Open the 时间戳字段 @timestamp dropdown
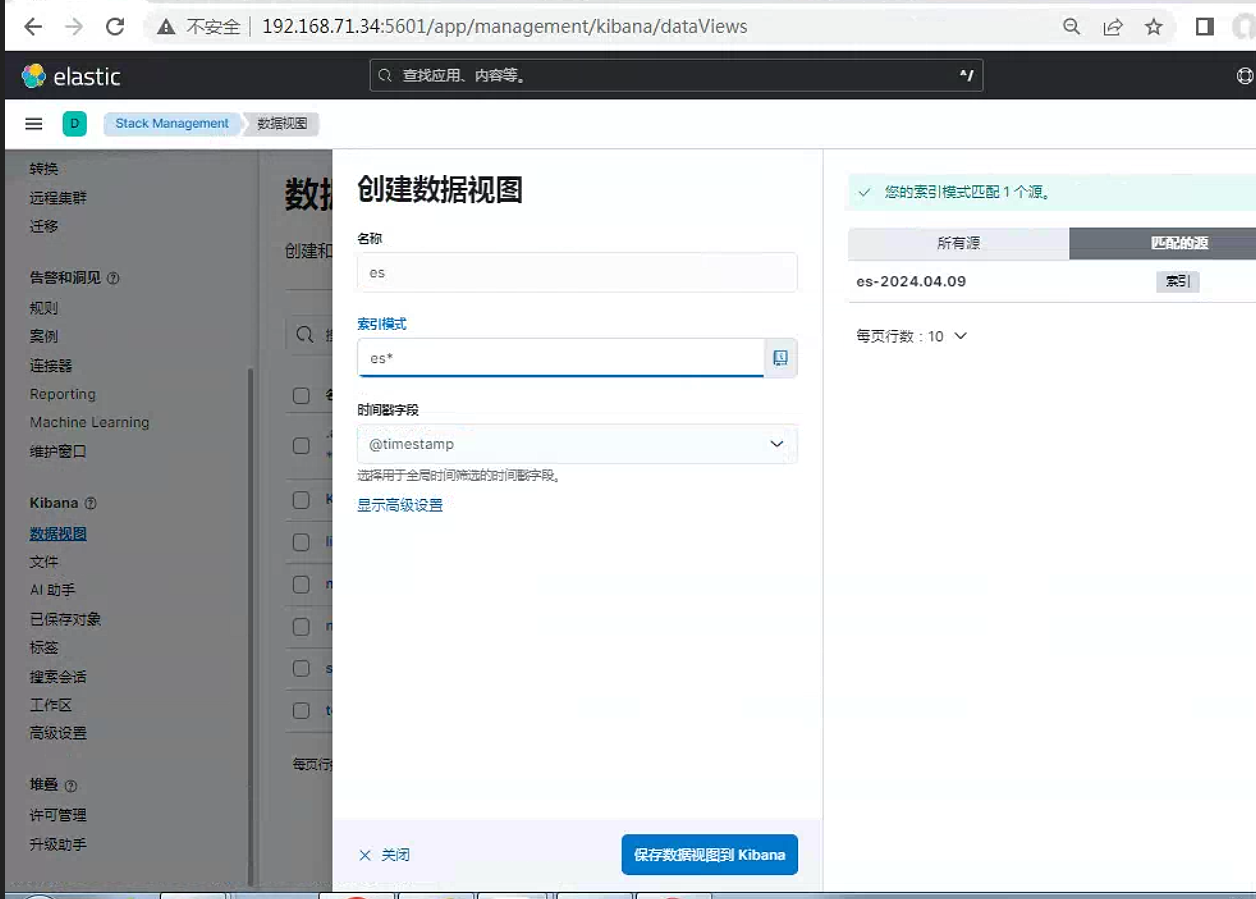The height and width of the screenshot is (899, 1256). point(577,444)
